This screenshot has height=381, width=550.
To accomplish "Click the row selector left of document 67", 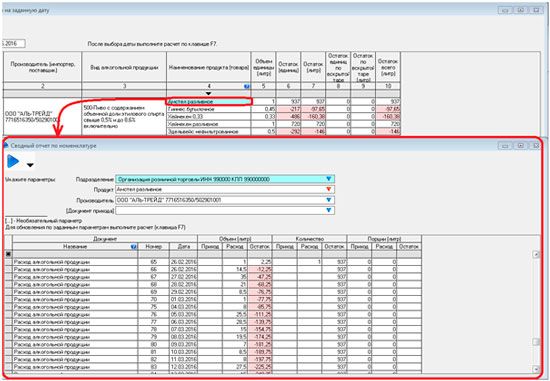I will click(9, 277).
